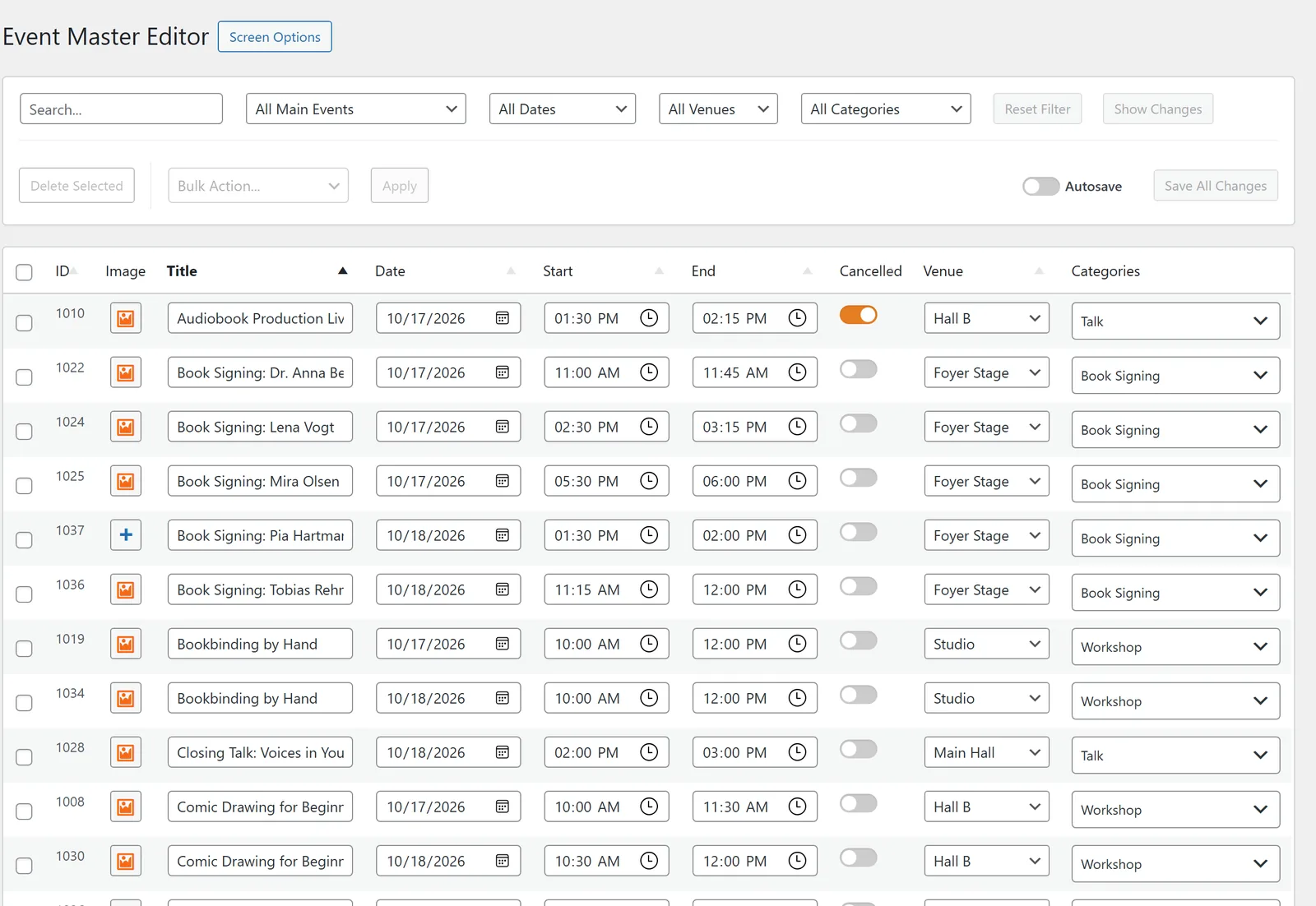The width and height of the screenshot is (1316, 906).
Task: Enable Cancelled switch for event 1025
Action: (x=858, y=478)
